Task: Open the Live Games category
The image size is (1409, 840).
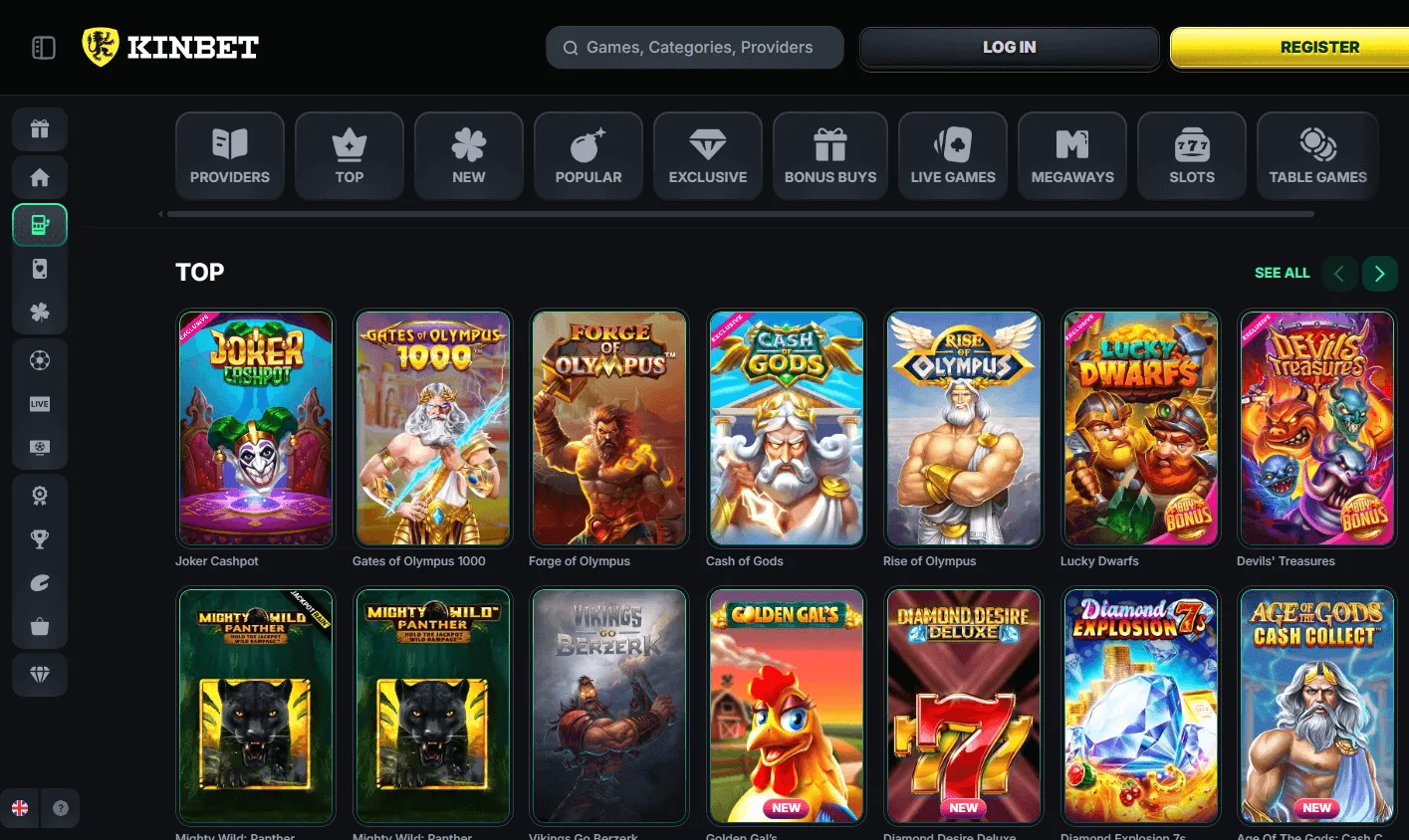Action: 953,156
